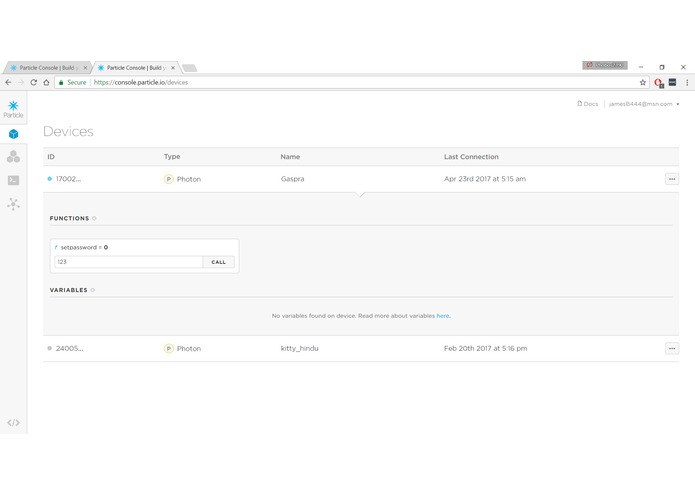Click the Photon badge in Gaspra row
This screenshot has width=695, height=494.
point(168,179)
